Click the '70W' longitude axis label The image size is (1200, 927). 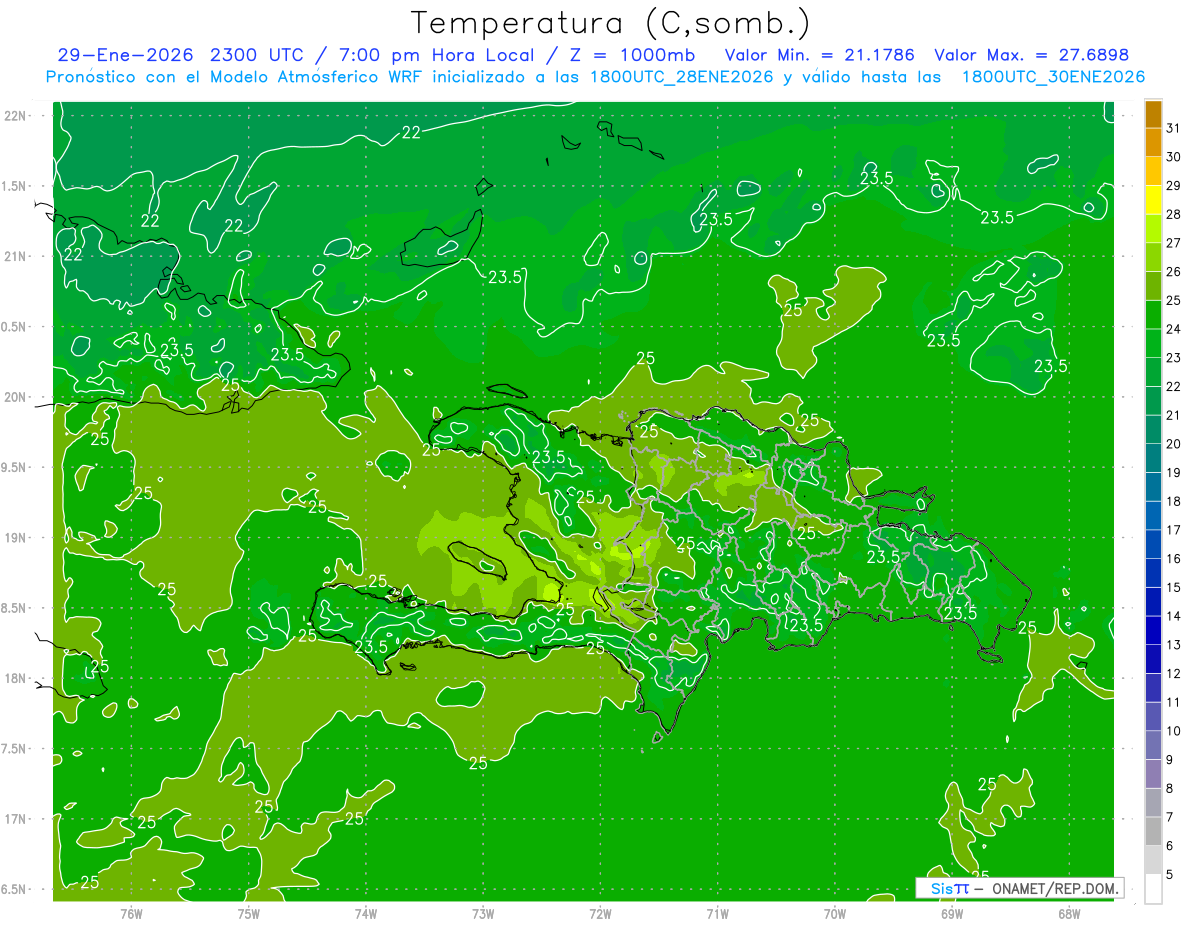835,913
